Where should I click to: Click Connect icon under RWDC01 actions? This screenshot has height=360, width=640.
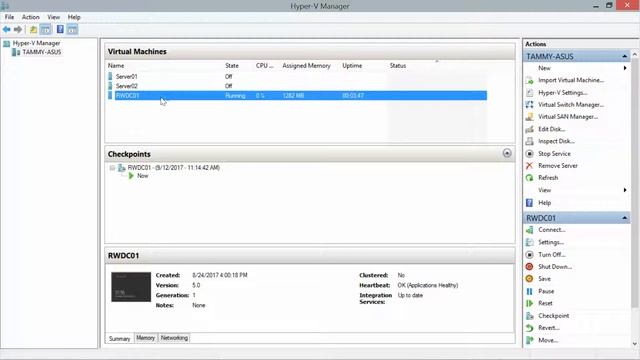pos(529,230)
